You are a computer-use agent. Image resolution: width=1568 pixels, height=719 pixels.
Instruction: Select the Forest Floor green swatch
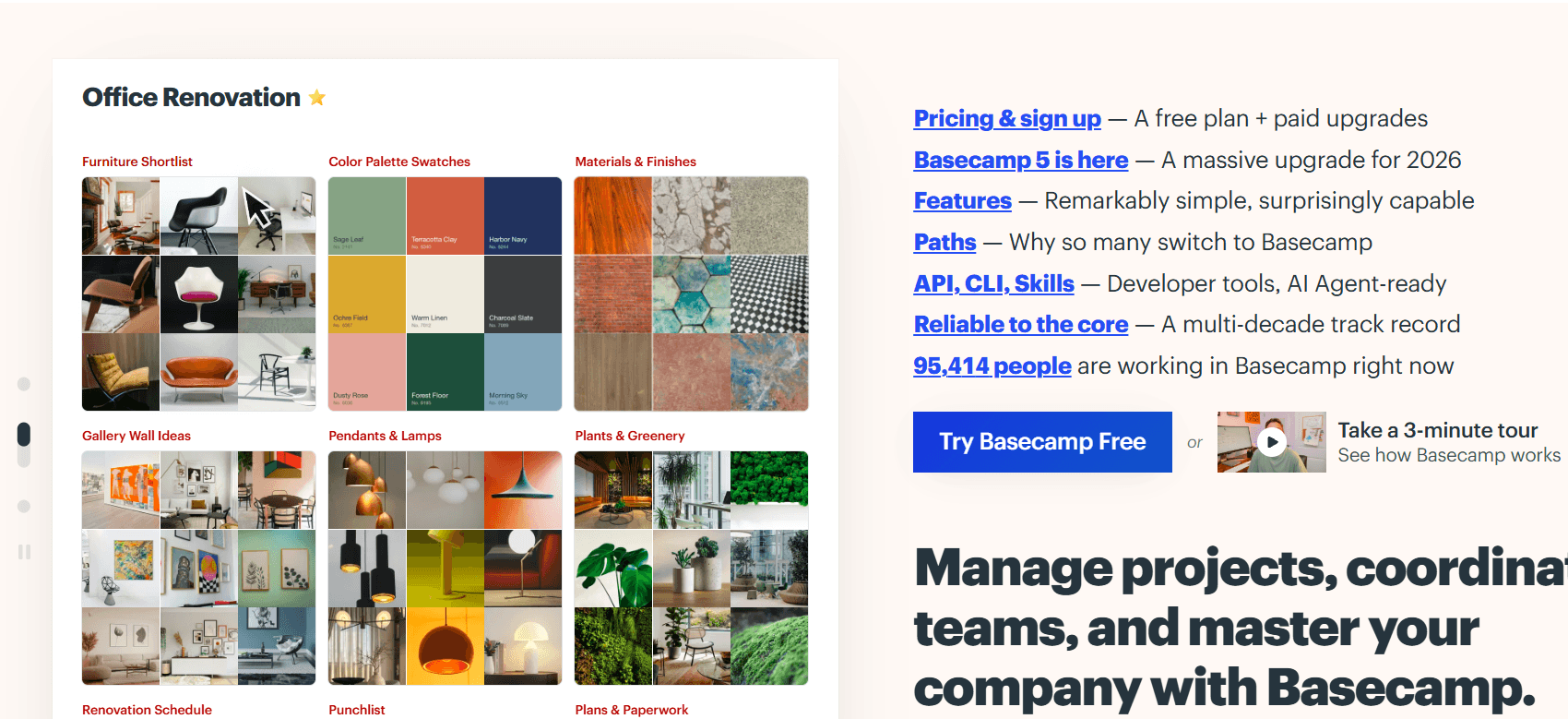445,372
